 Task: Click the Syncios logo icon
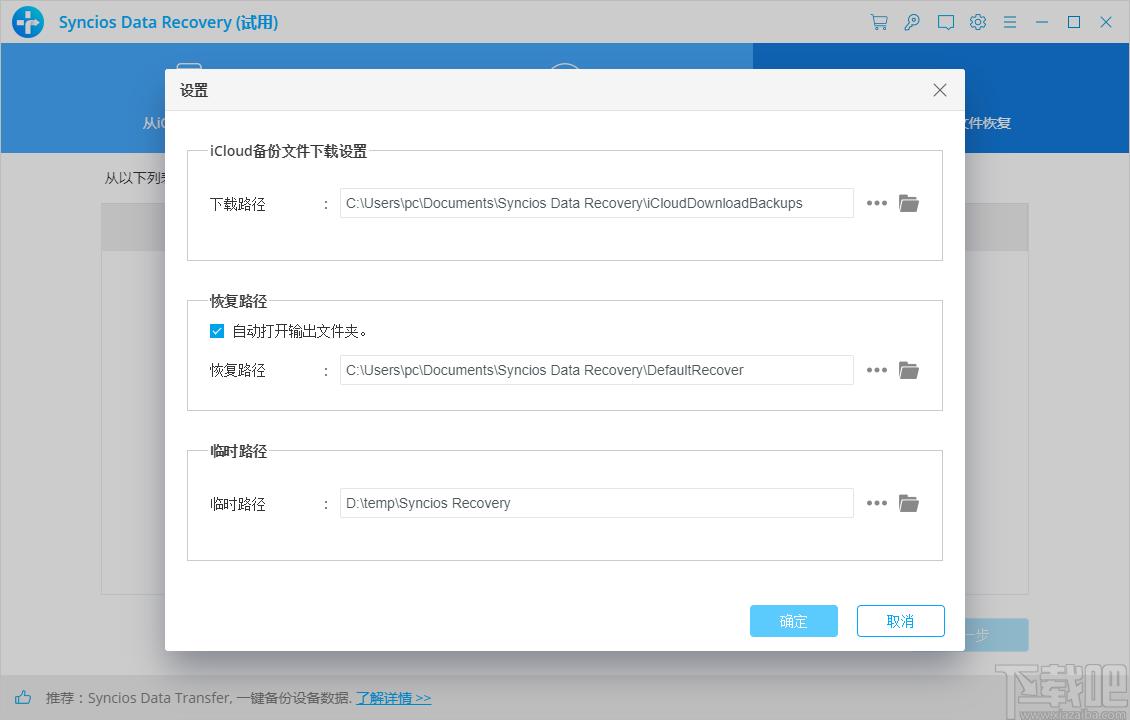click(28, 22)
